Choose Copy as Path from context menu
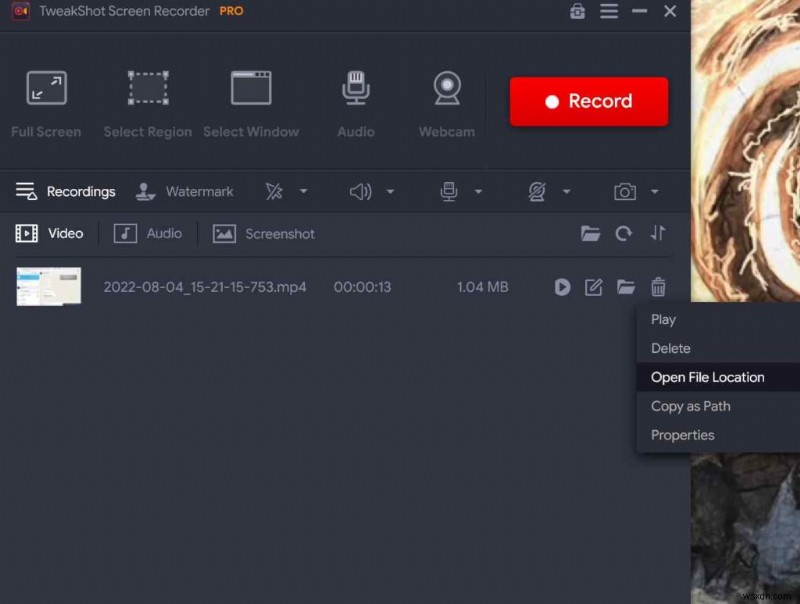This screenshot has height=604, width=800. pos(690,406)
